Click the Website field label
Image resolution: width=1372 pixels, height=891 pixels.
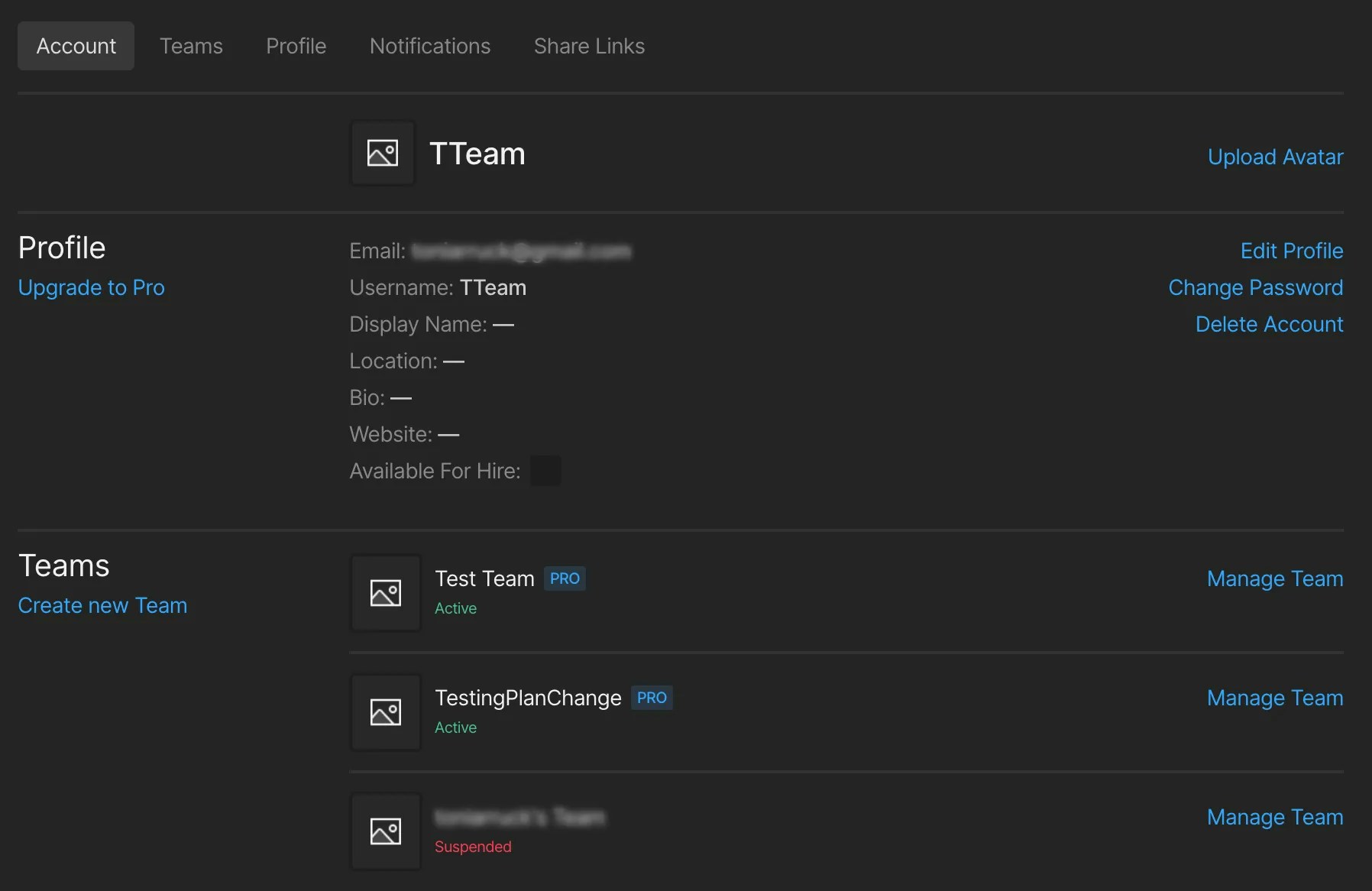pyautogui.click(x=390, y=434)
